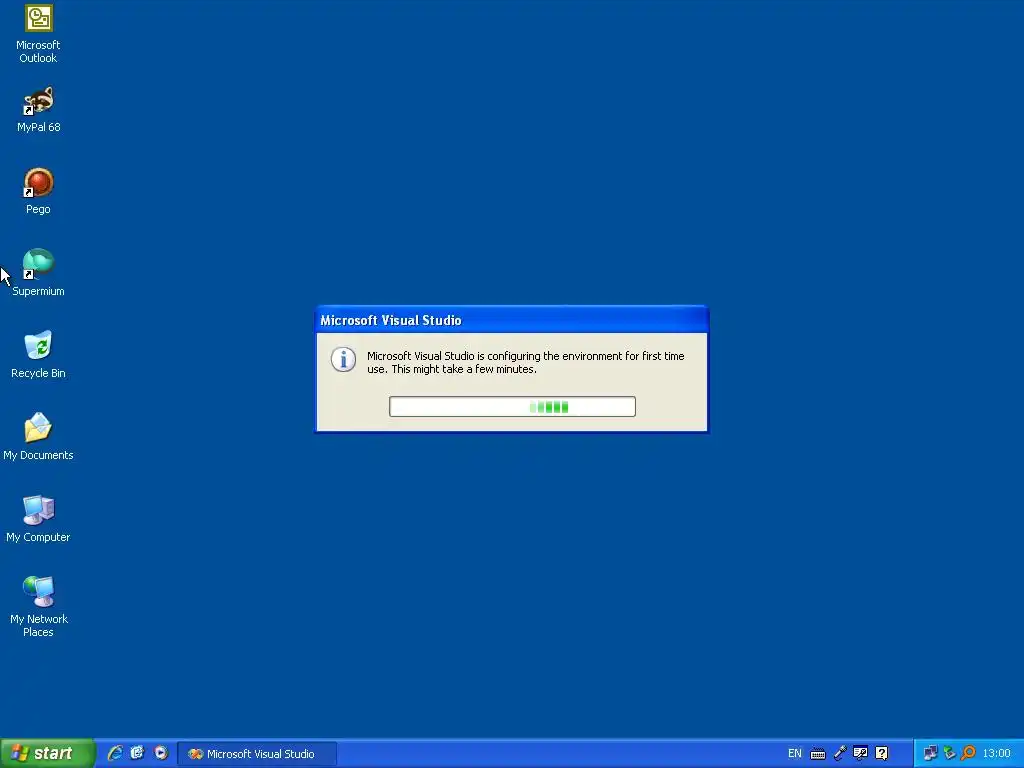Select the My Network Places icon
1024x768 pixels.
38,606
